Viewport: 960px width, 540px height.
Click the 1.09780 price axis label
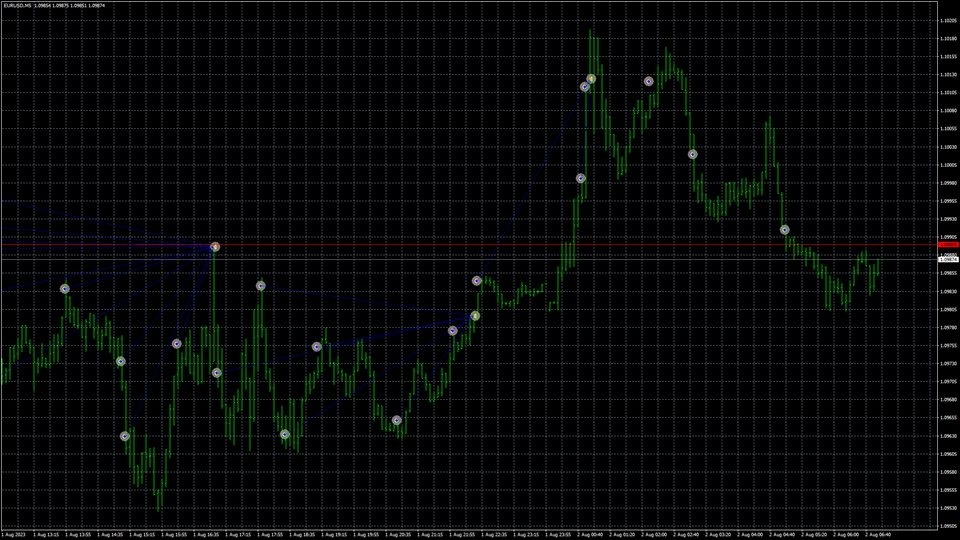[948, 328]
